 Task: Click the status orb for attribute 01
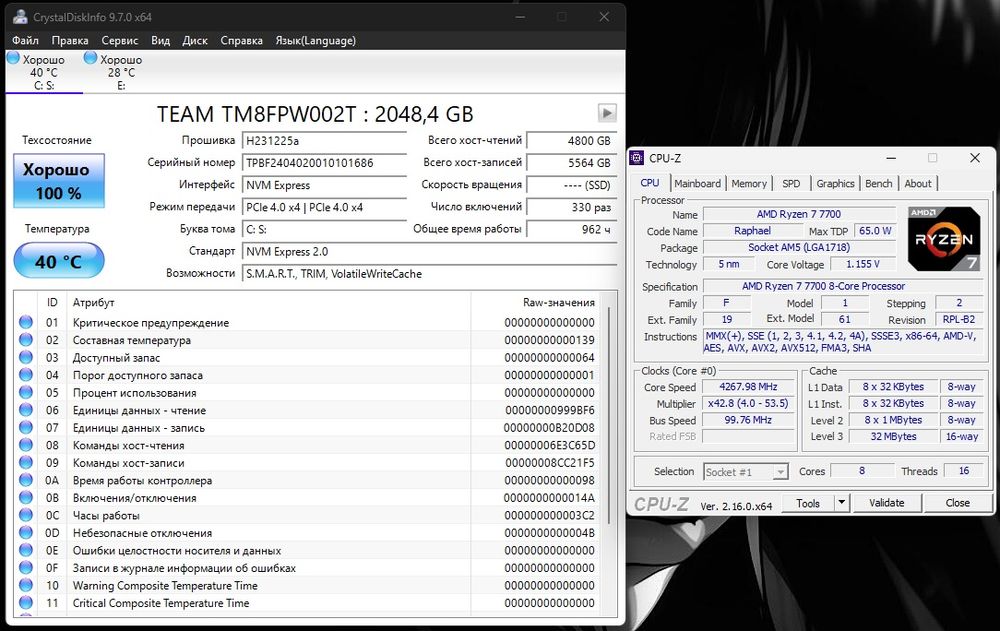tap(26, 323)
